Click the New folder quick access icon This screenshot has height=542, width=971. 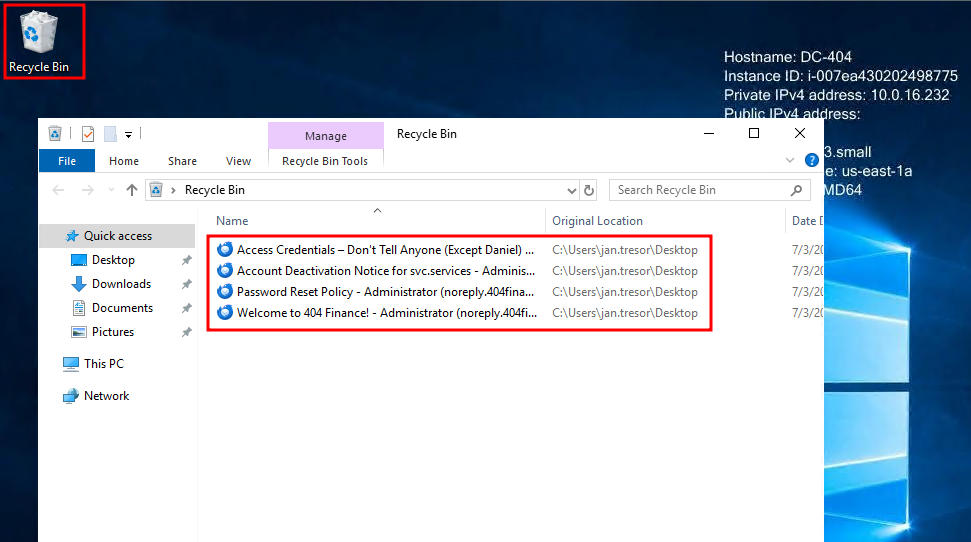(x=110, y=134)
